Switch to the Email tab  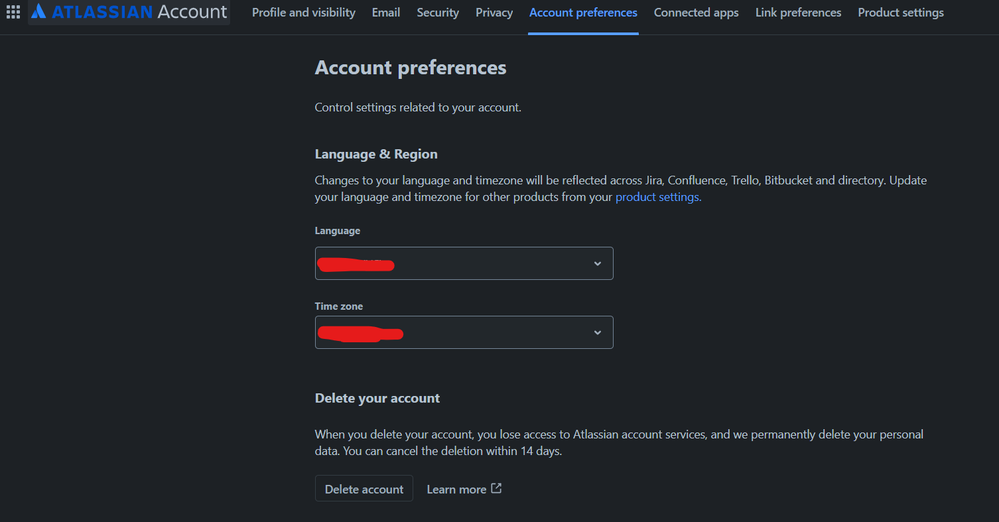pos(386,13)
